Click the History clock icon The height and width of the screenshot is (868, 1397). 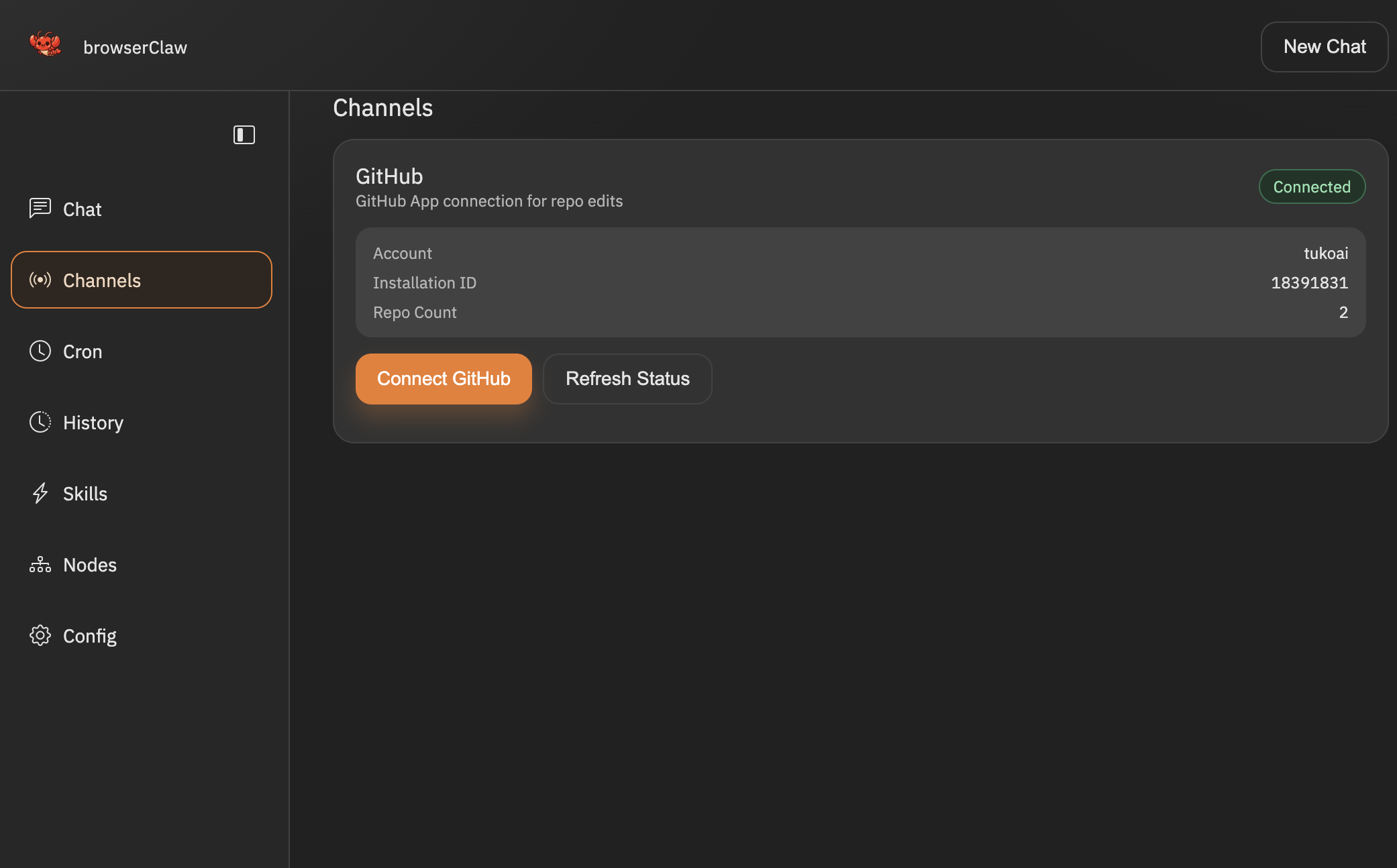point(40,422)
